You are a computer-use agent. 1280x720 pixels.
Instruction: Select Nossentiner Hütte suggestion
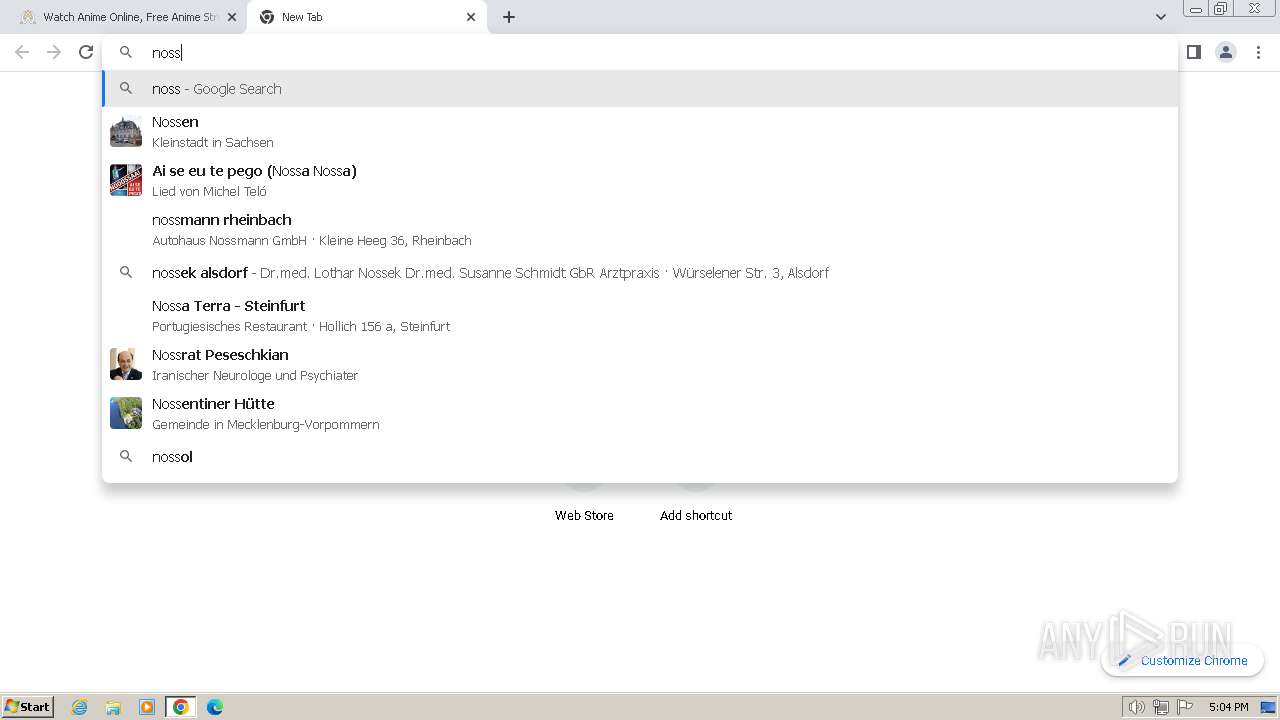click(640, 413)
